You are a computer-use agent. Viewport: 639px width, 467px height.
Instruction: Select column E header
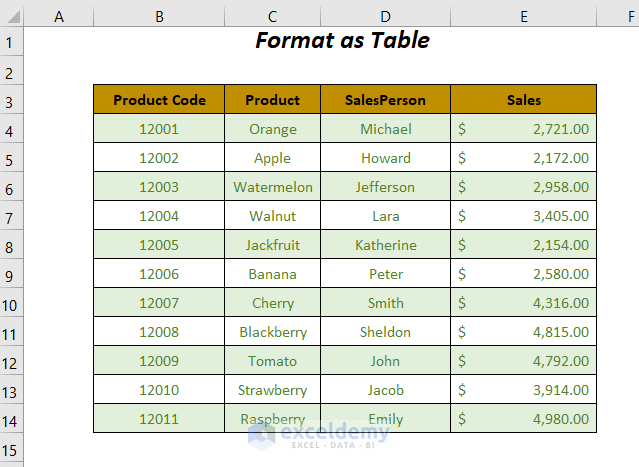523,17
